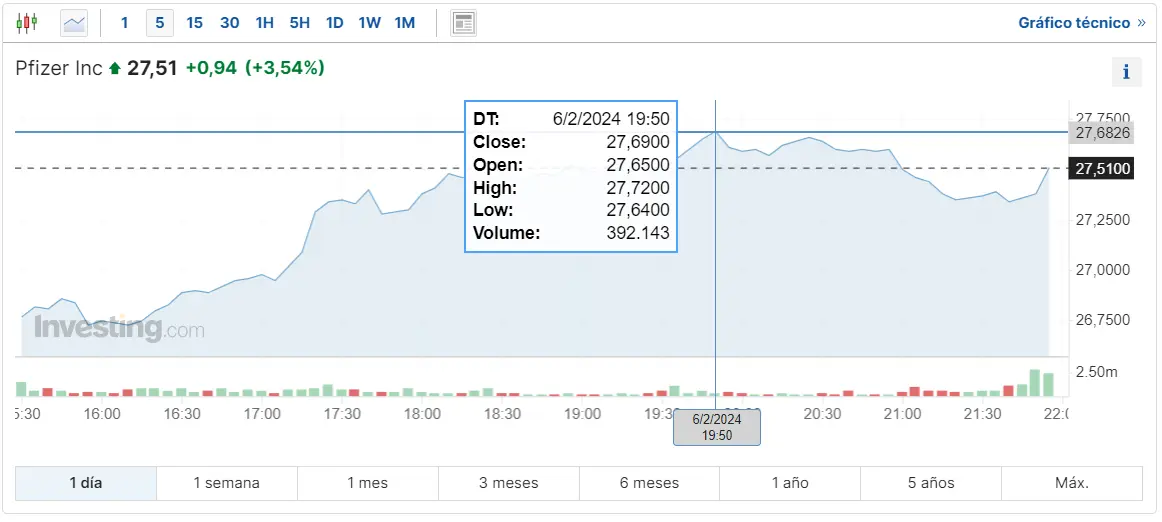Open the news overlay icon in toolbar
This screenshot has height=522, width=1162.
click(x=463, y=22)
